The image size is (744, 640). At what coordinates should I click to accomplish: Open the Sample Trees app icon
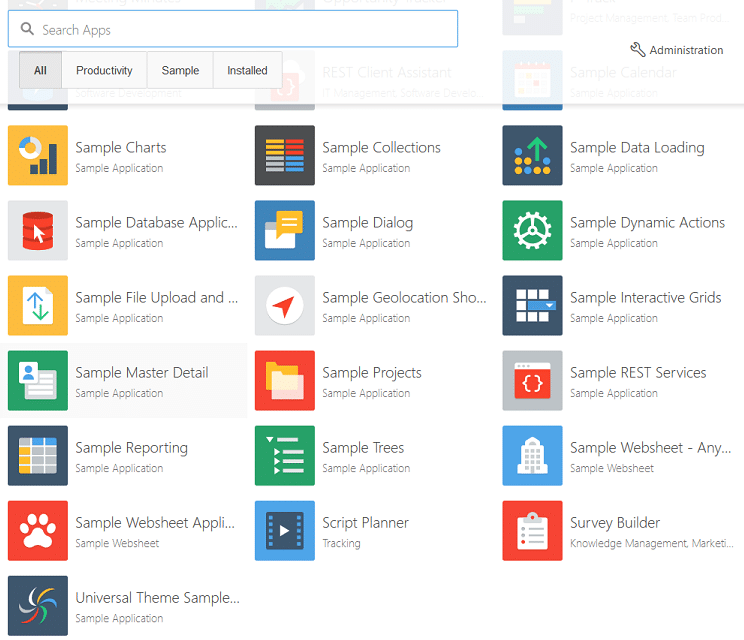pyautogui.click(x=285, y=455)
